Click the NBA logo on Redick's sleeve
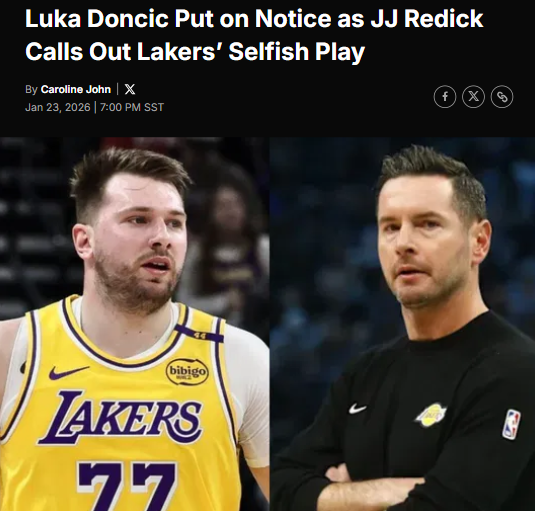 [511, 424]
